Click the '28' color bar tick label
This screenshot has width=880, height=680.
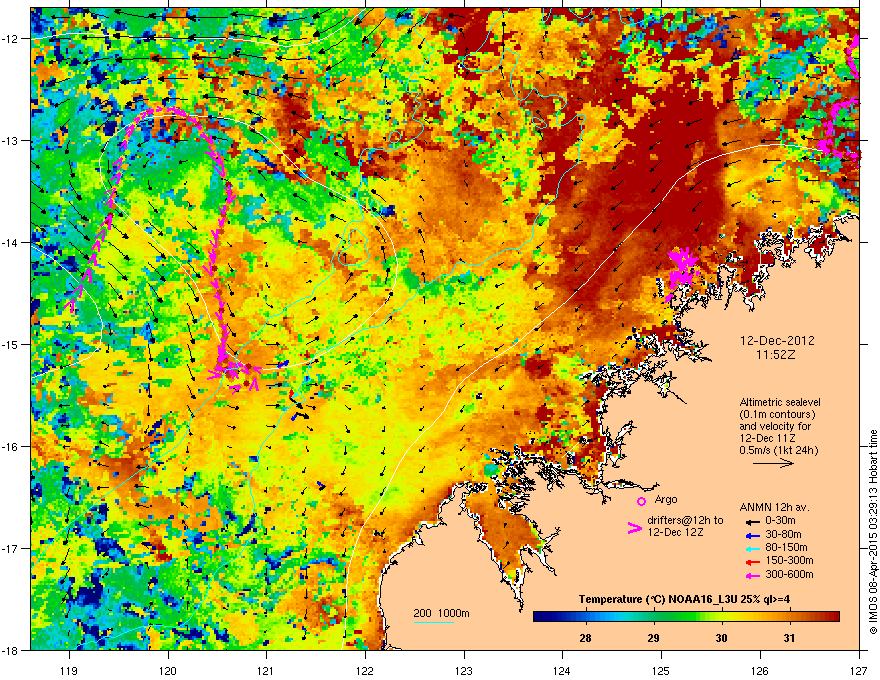[585, 638]
